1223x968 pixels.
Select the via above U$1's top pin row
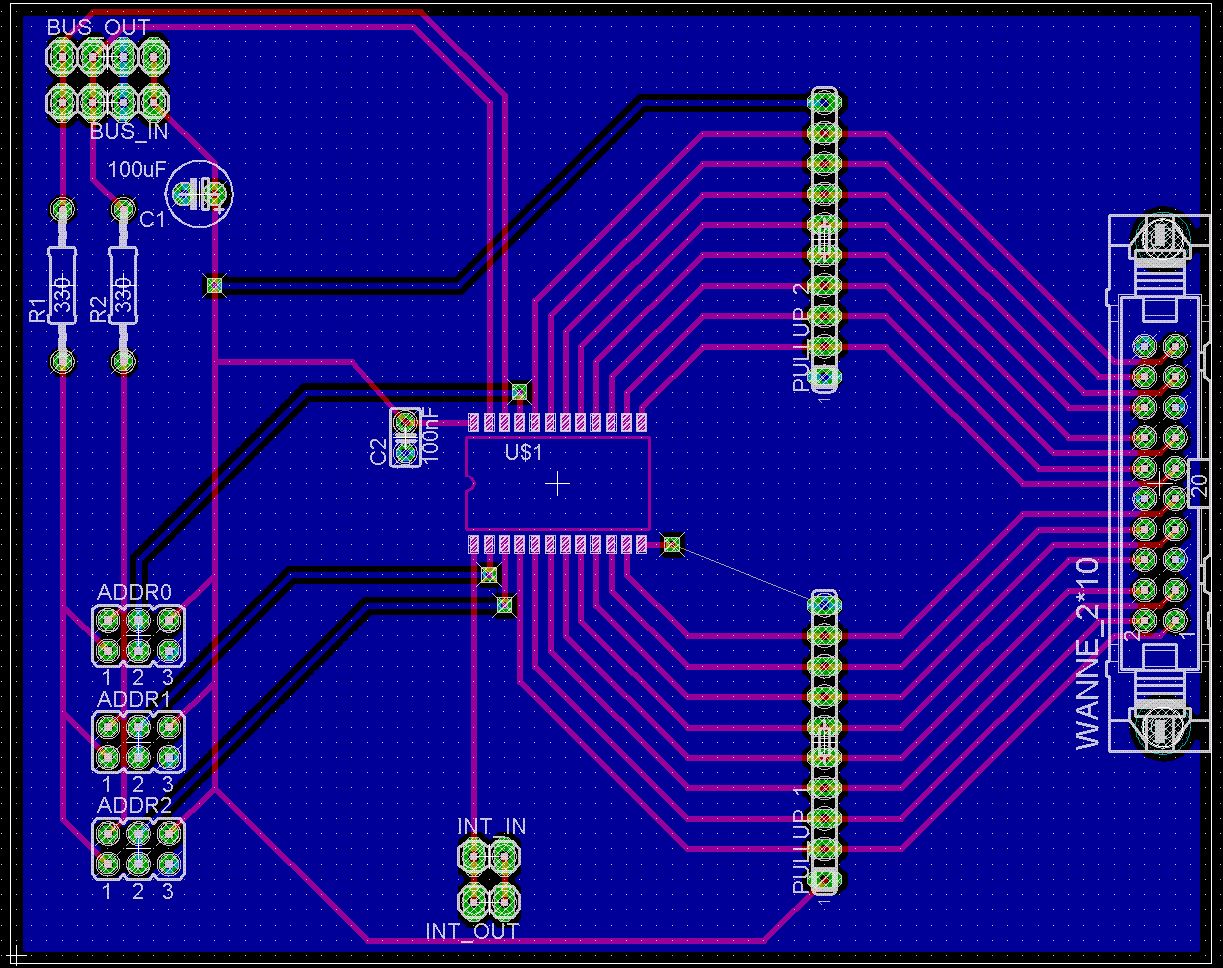[x=518, y=391]
